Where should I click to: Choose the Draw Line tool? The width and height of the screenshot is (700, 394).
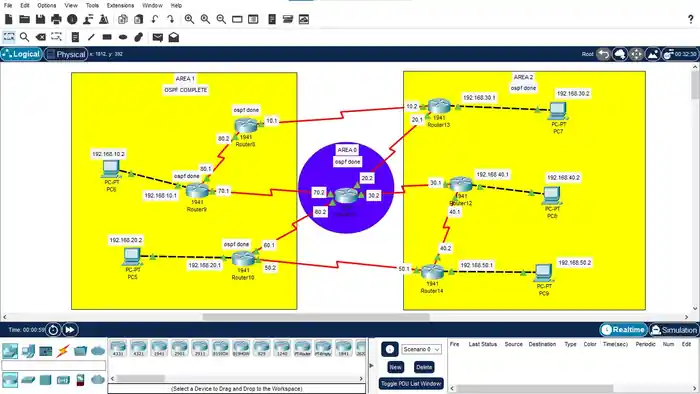click(91, 37)
